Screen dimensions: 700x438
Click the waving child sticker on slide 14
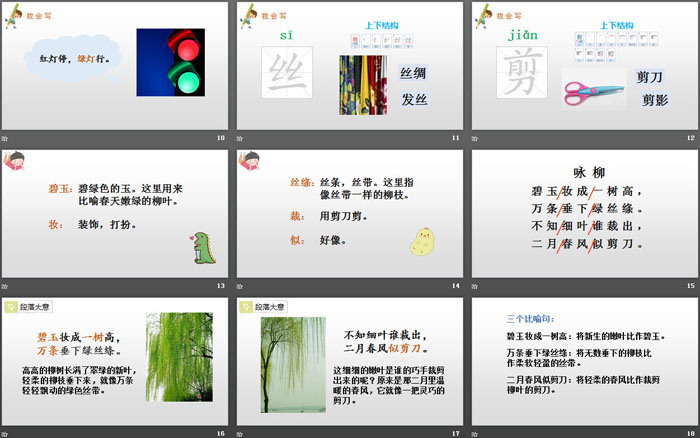pos(249,161)
